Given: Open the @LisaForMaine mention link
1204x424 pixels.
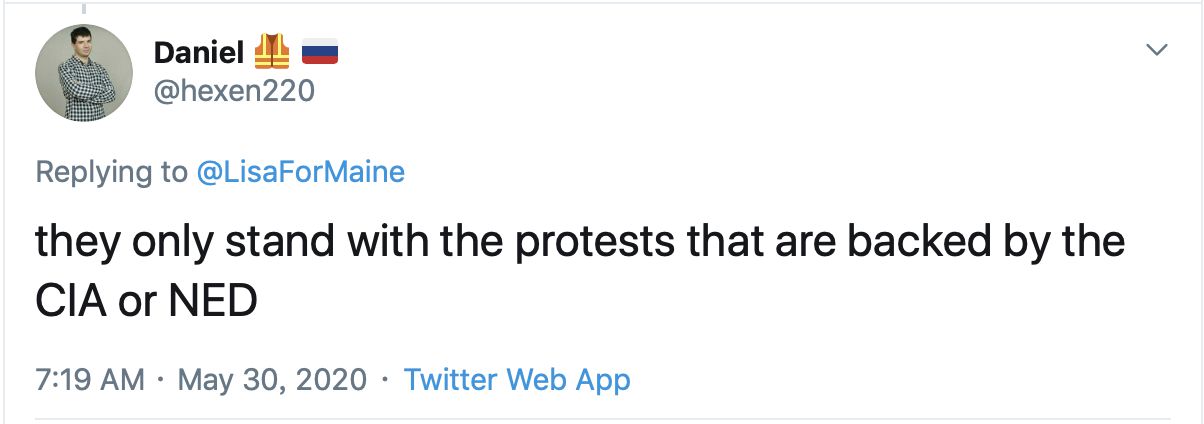Looking at the screenshot, I should 300,172.
